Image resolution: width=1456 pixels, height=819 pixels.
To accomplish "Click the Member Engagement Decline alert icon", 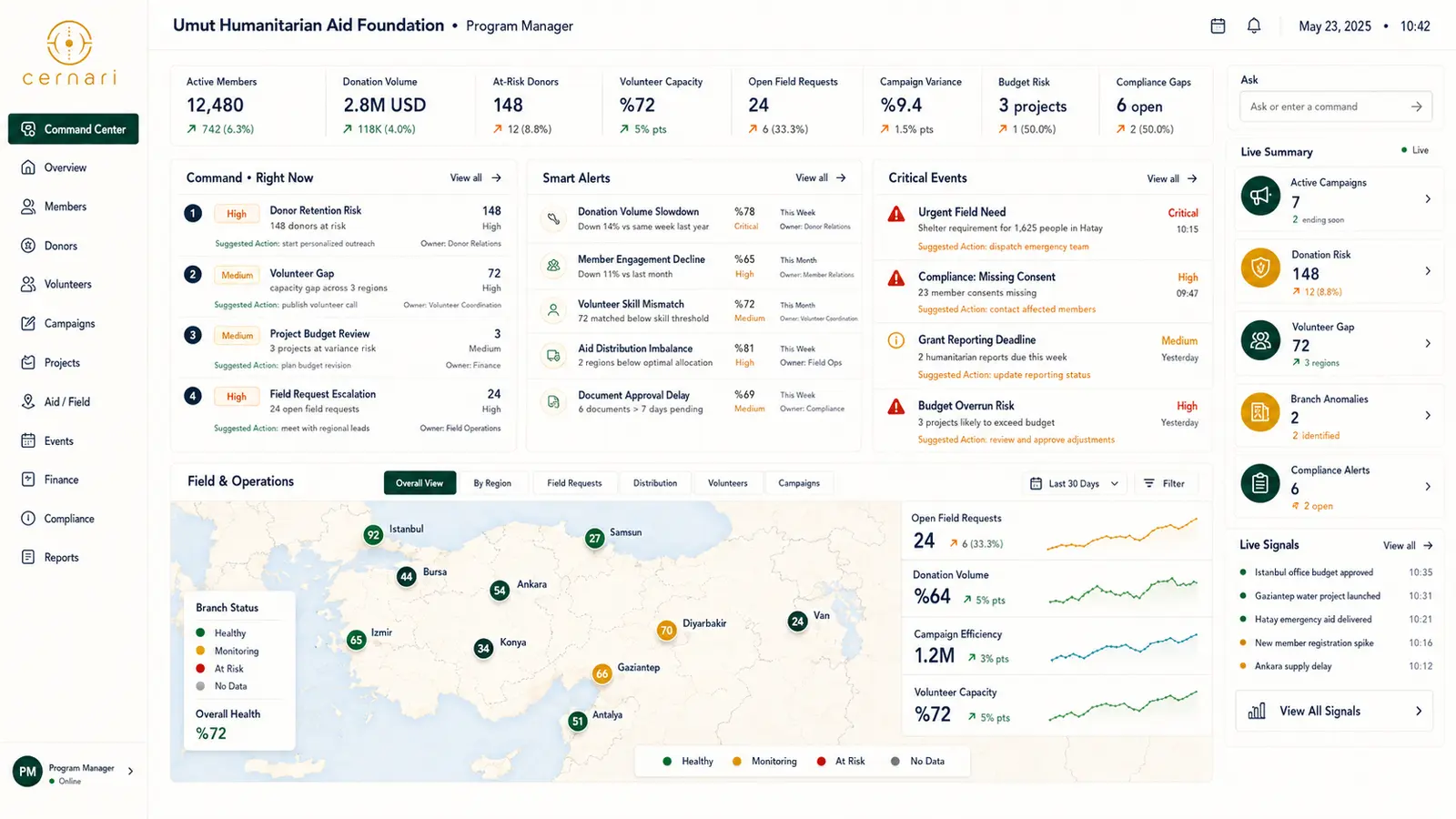I will pyautogui.click(x=552, y=266).
